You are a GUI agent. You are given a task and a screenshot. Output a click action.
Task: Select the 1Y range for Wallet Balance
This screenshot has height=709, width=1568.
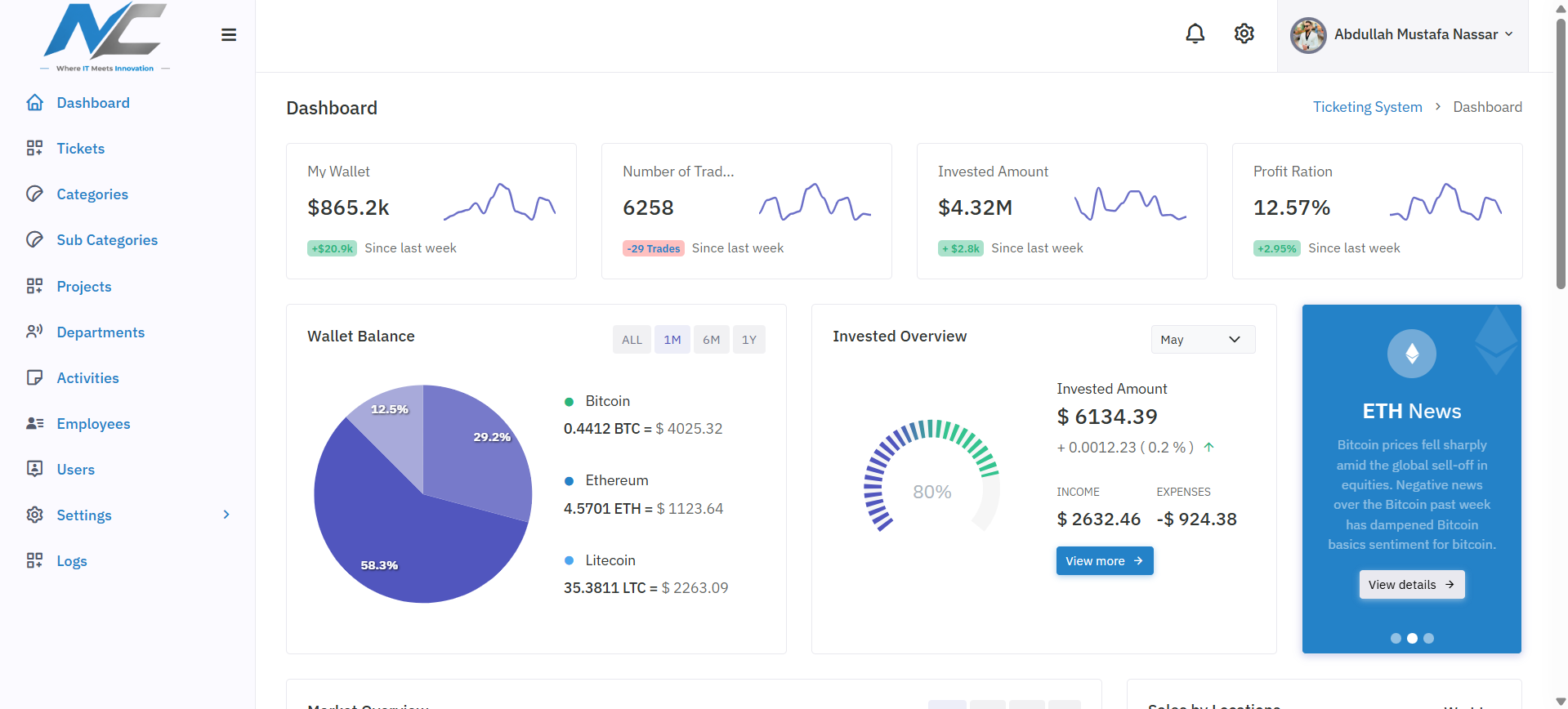point(748,340)
